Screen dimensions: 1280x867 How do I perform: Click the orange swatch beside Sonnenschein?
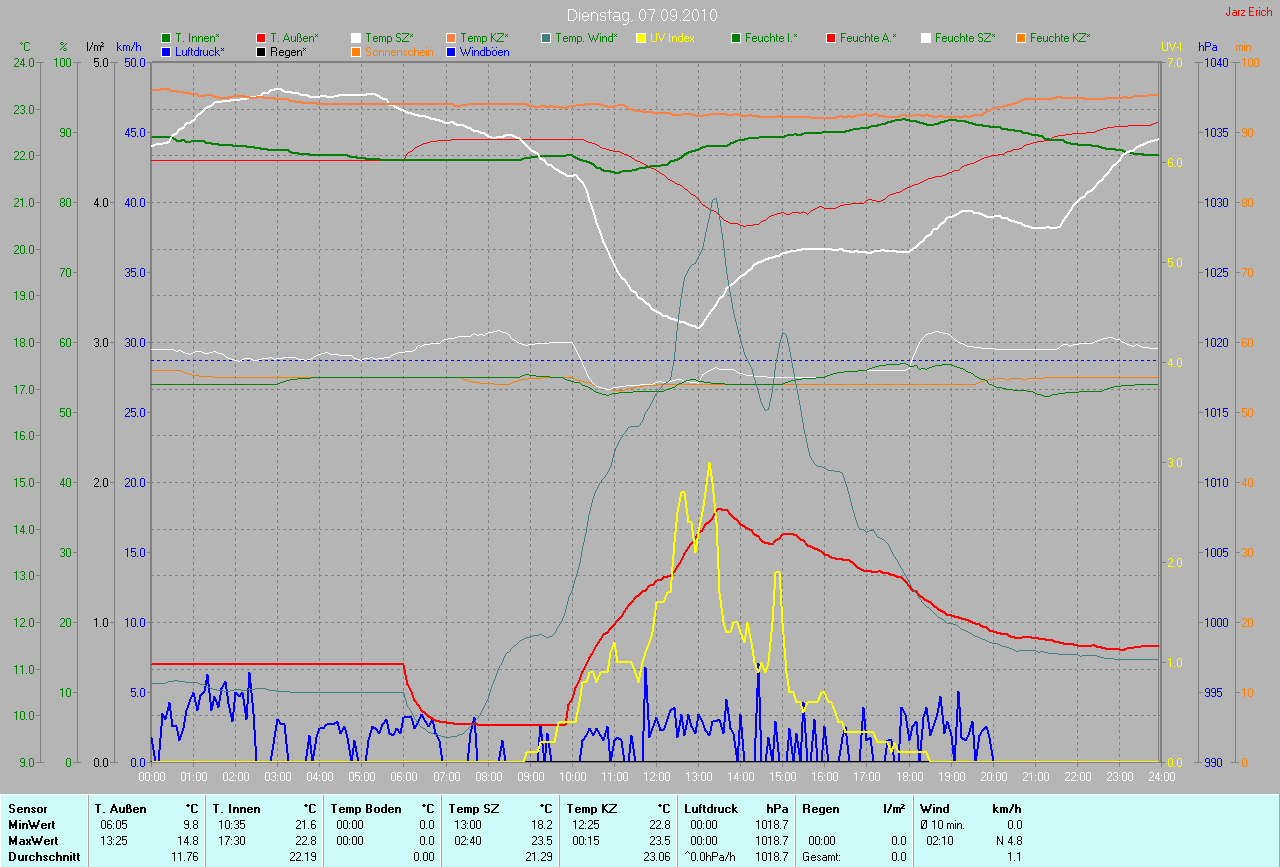(356, 51)
